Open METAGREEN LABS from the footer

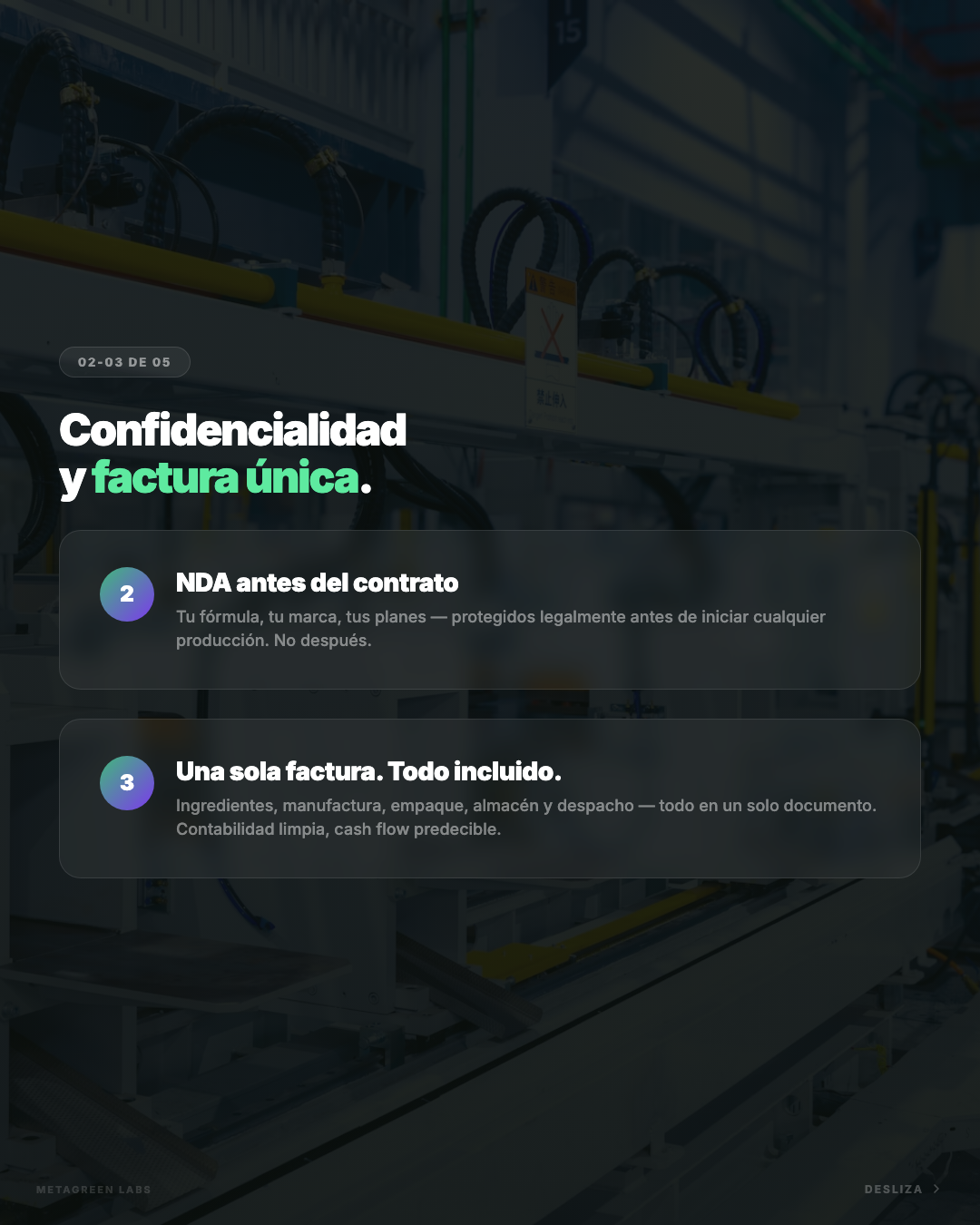click(93, 1189)
